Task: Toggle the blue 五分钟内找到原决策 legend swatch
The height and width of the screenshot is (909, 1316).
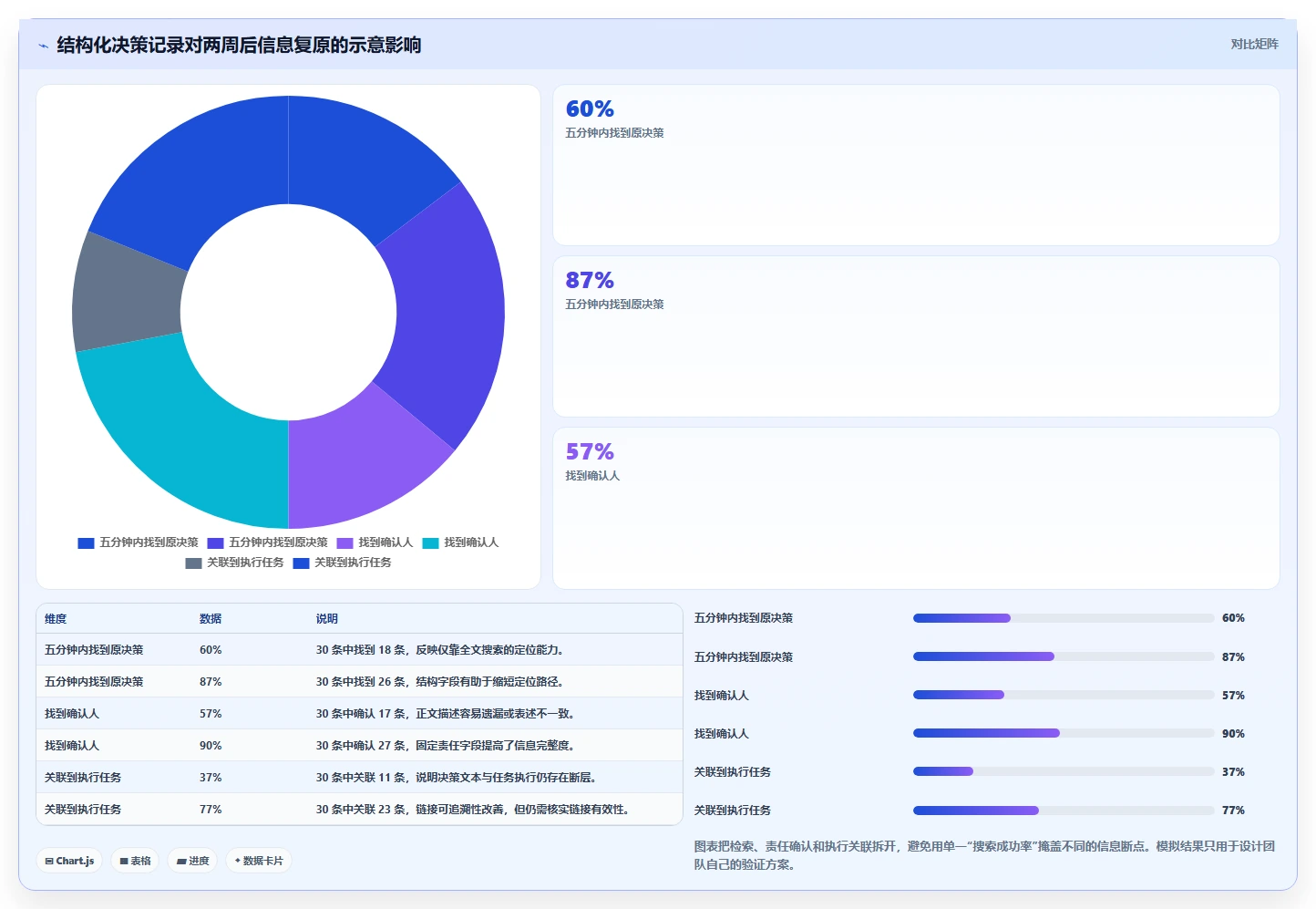Action: coord(86,542)
